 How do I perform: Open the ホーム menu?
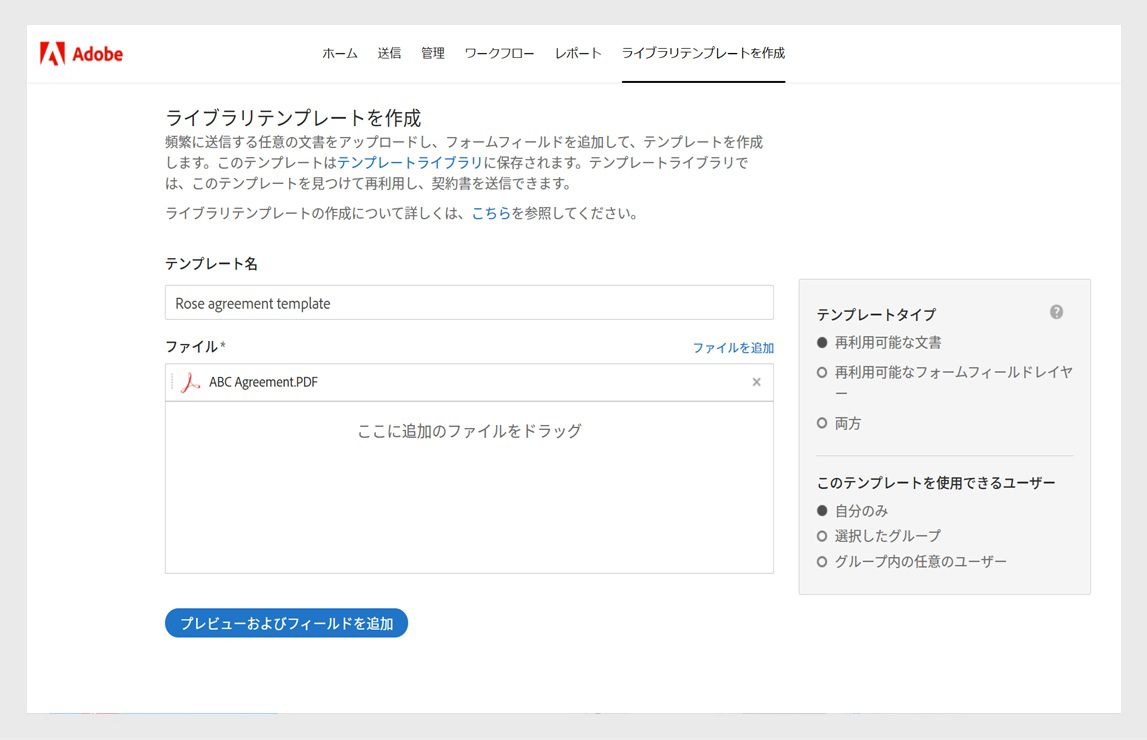(339, 54)
